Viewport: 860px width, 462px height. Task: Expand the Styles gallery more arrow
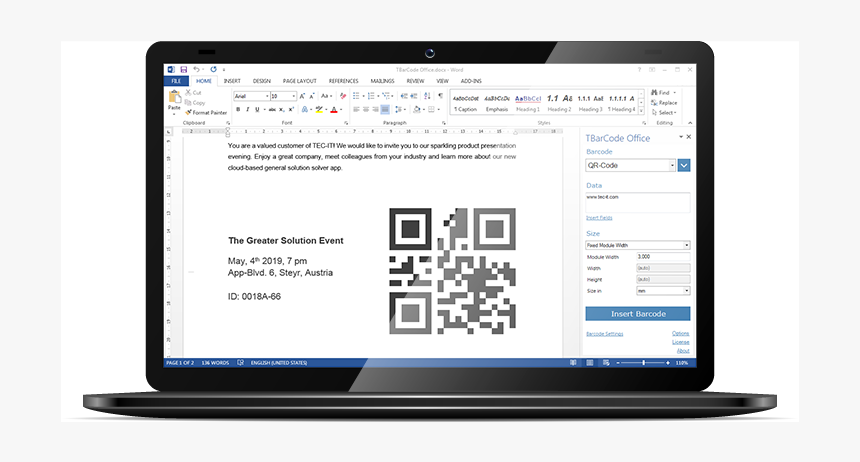641,111
